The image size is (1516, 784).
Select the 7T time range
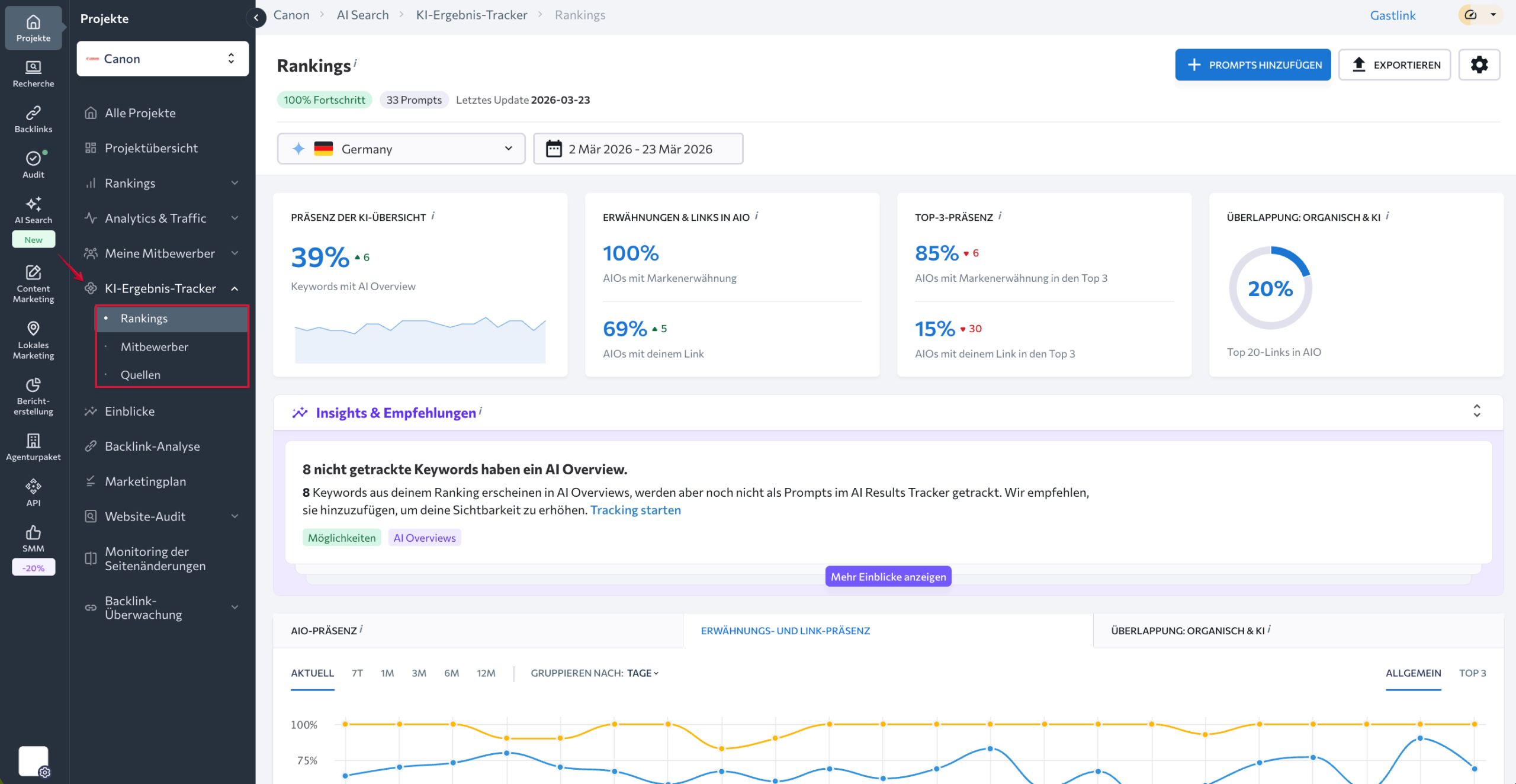point(357,673)
